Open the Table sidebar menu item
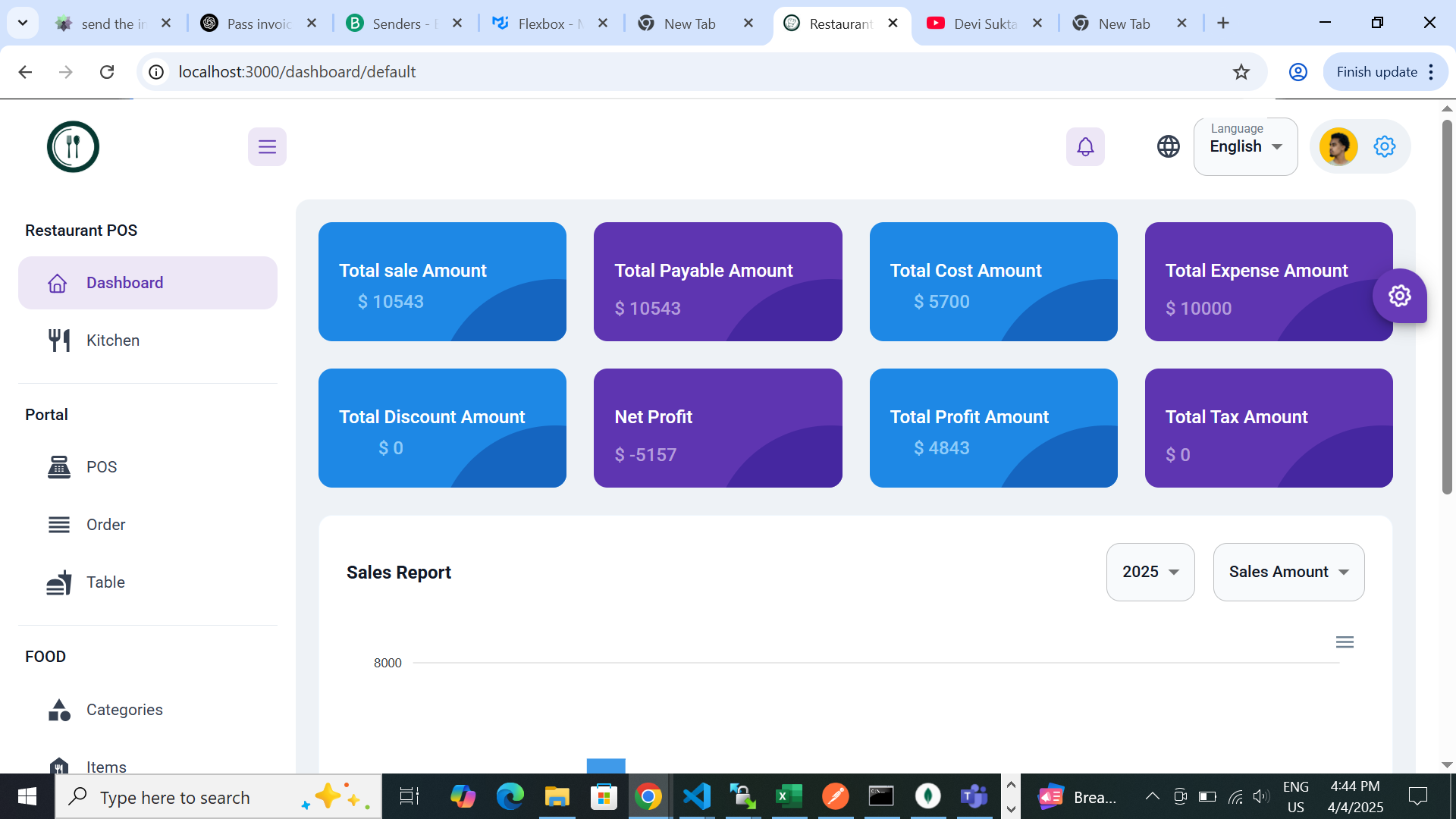This screenshot has height=819, width=1456. pyautogui.click(x=105, y=582)
